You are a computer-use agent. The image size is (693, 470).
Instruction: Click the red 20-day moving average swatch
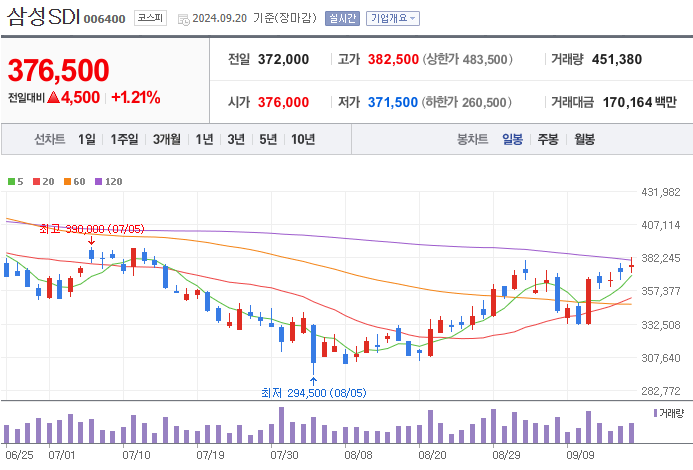tap(37, 182)
